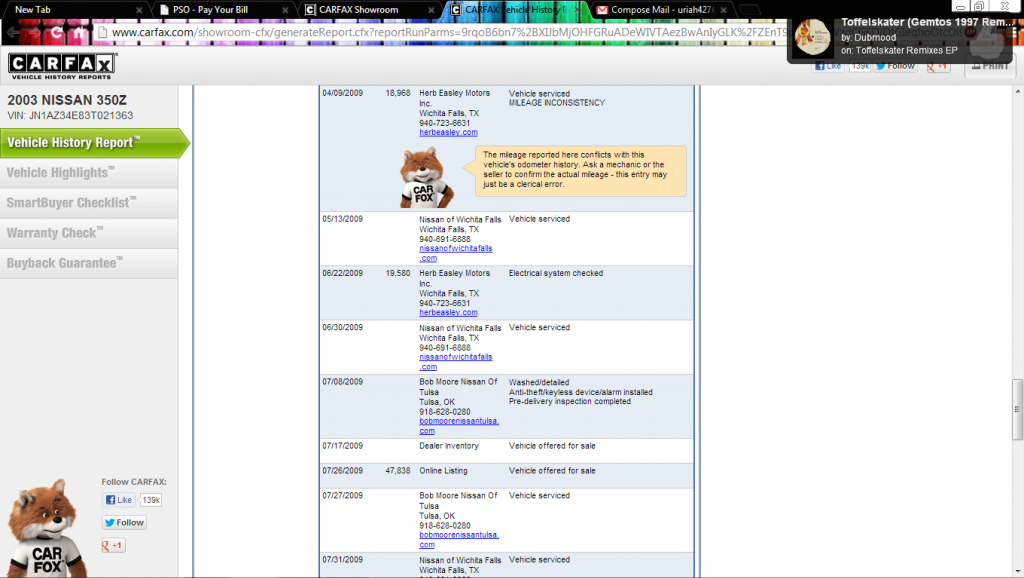Select the CARFAX Vehicle History tab

[x=514, y=10]
